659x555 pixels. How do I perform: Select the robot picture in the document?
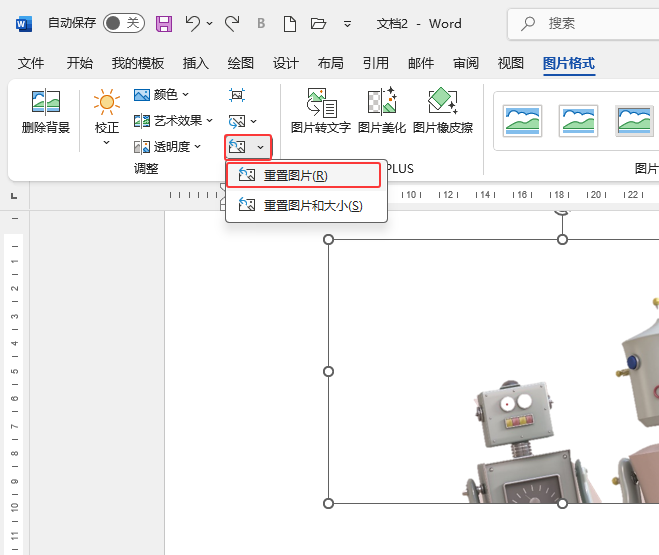pos(494,371)
